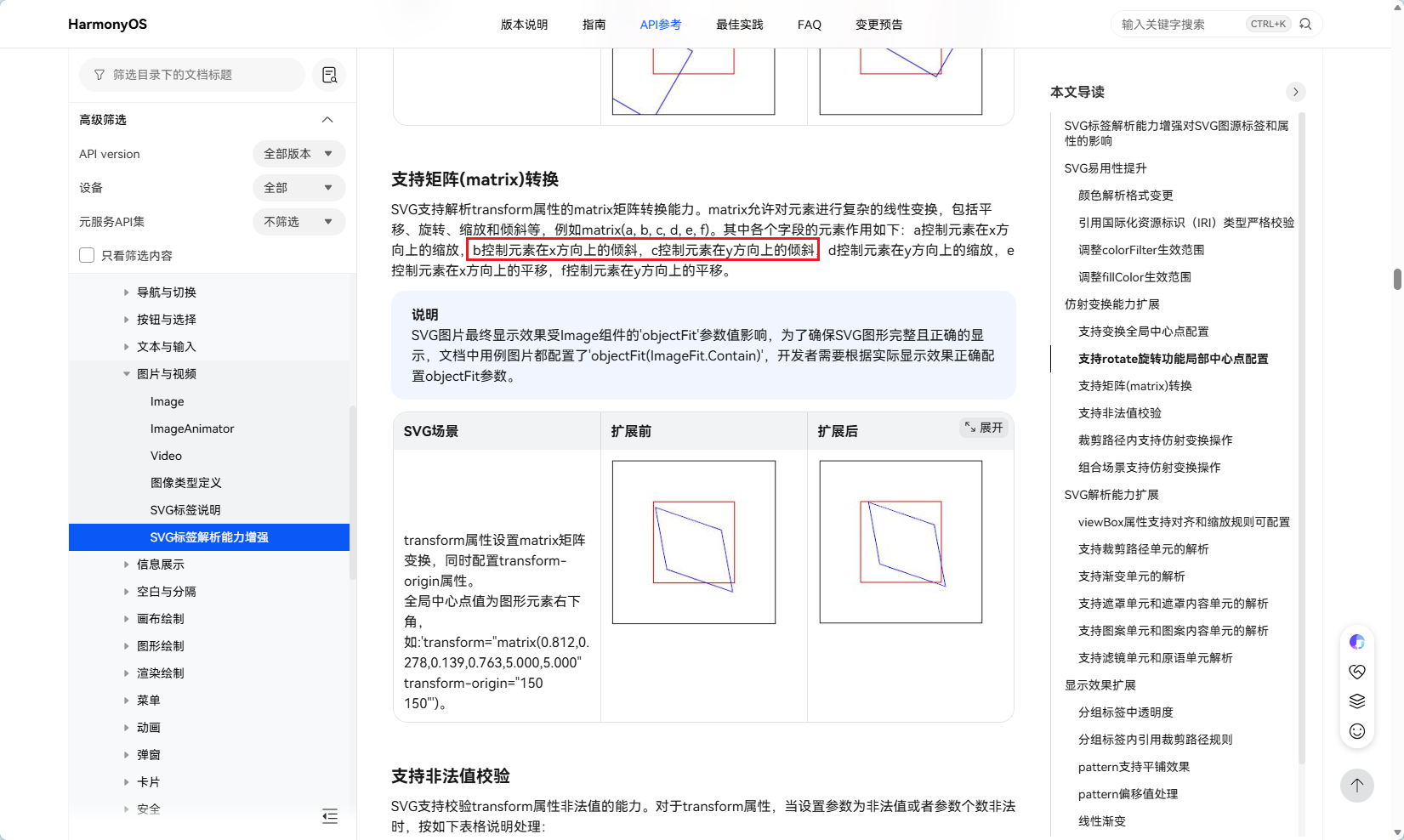Viewport: 1404px width, 840px height.
Task: Click the AI assistant icon in floating toolbar
Action: pos(1357,642)
